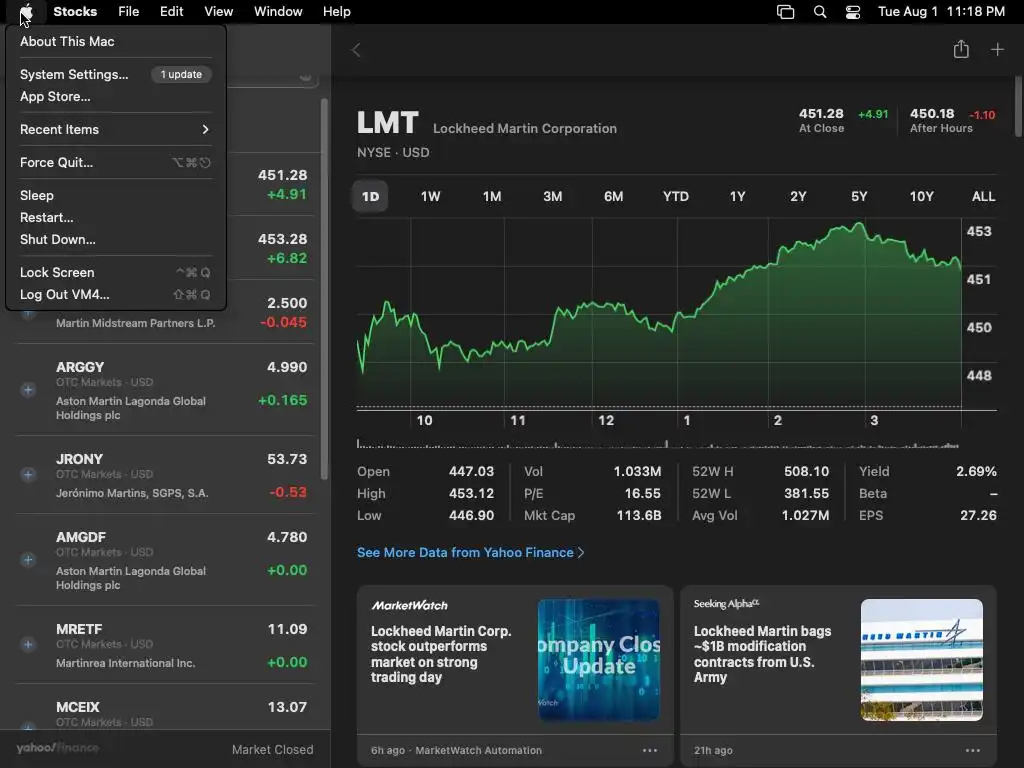This screenshot has height=768, width=1024.
Task: Add MRETF with its plus icon
Action: (x=27, y=645)
